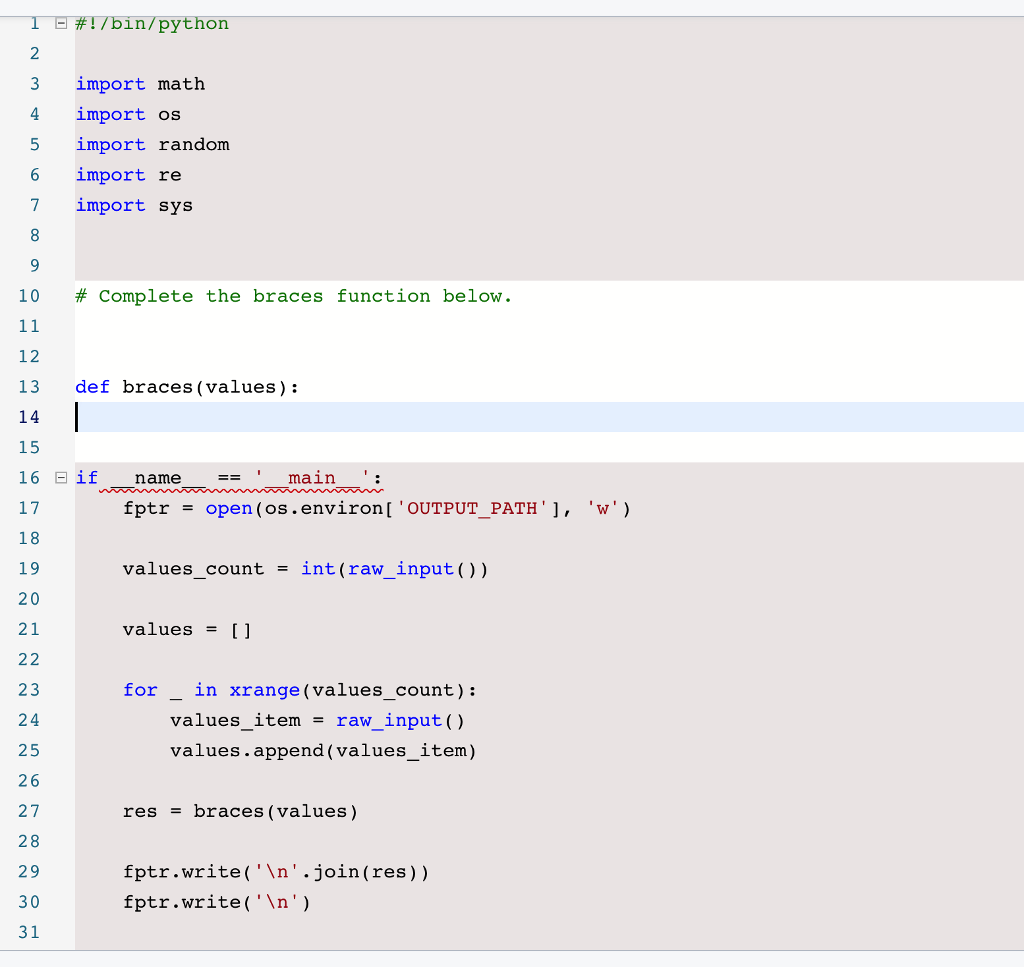Click line number 27 in the gutter
The image size is (1024, 967).
click(x=28, y=811)
